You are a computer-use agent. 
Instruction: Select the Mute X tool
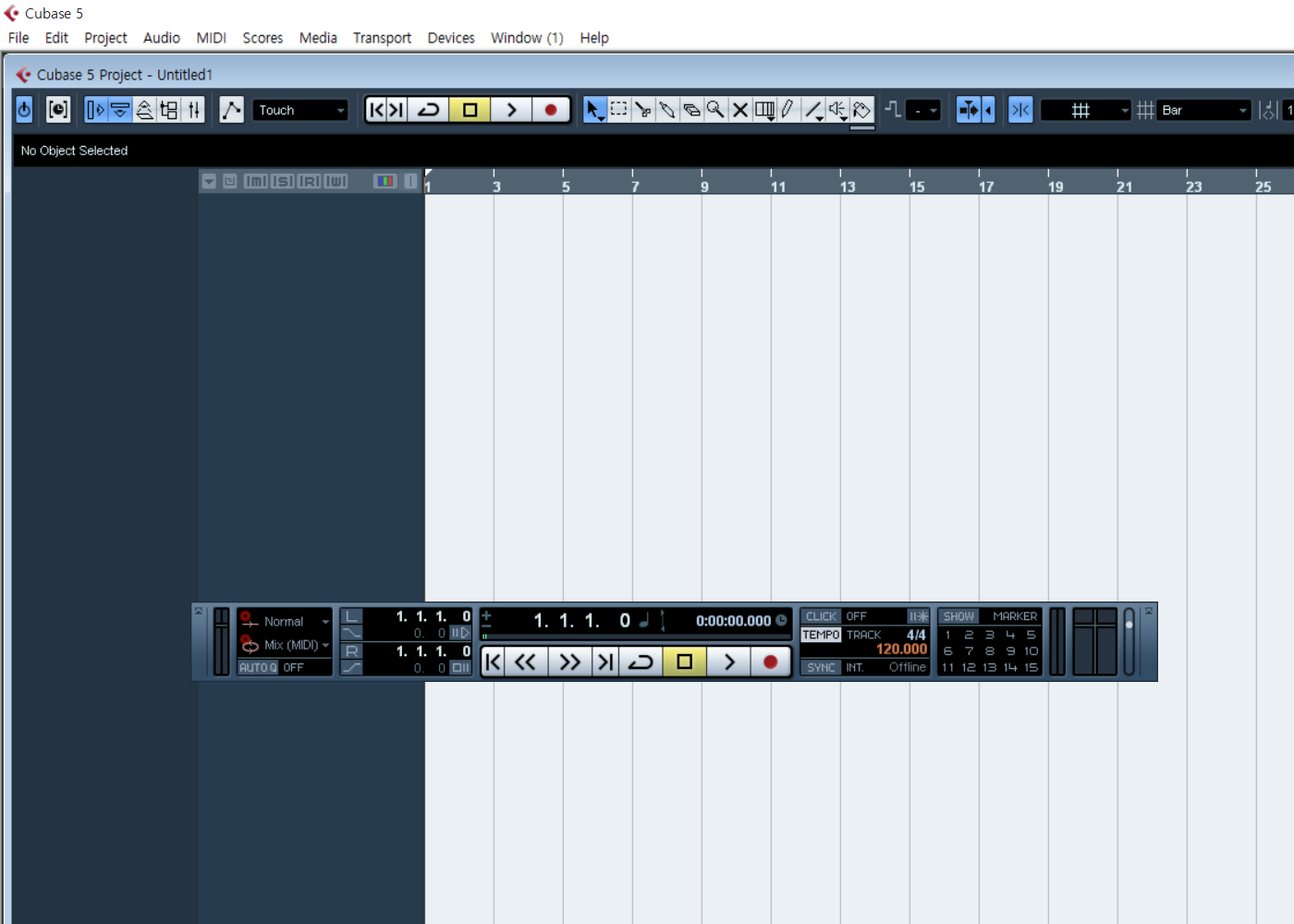pyautogui.click(x=739, y=110)
